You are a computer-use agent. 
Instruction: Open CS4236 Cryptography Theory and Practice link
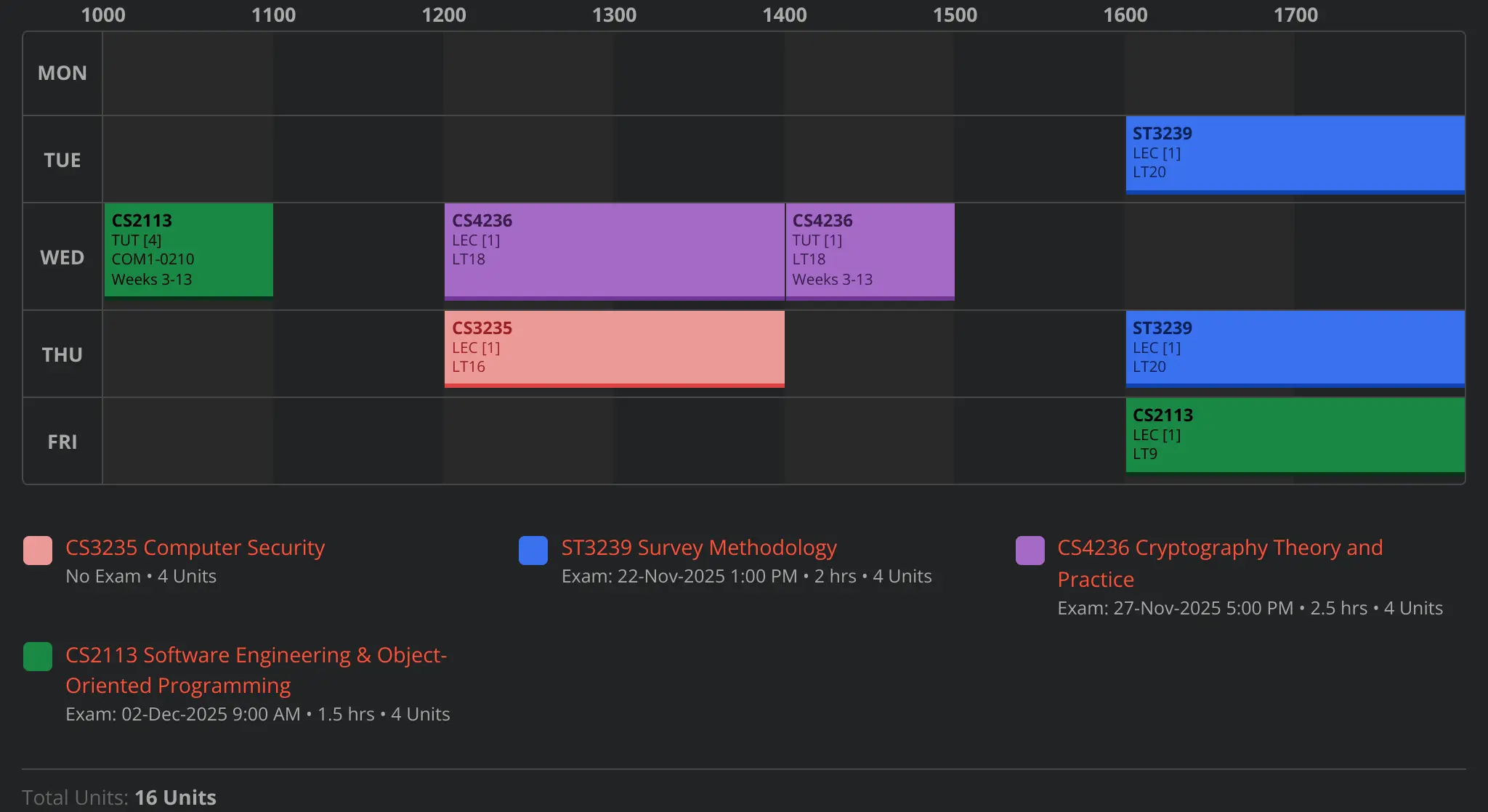point(1219,548)
